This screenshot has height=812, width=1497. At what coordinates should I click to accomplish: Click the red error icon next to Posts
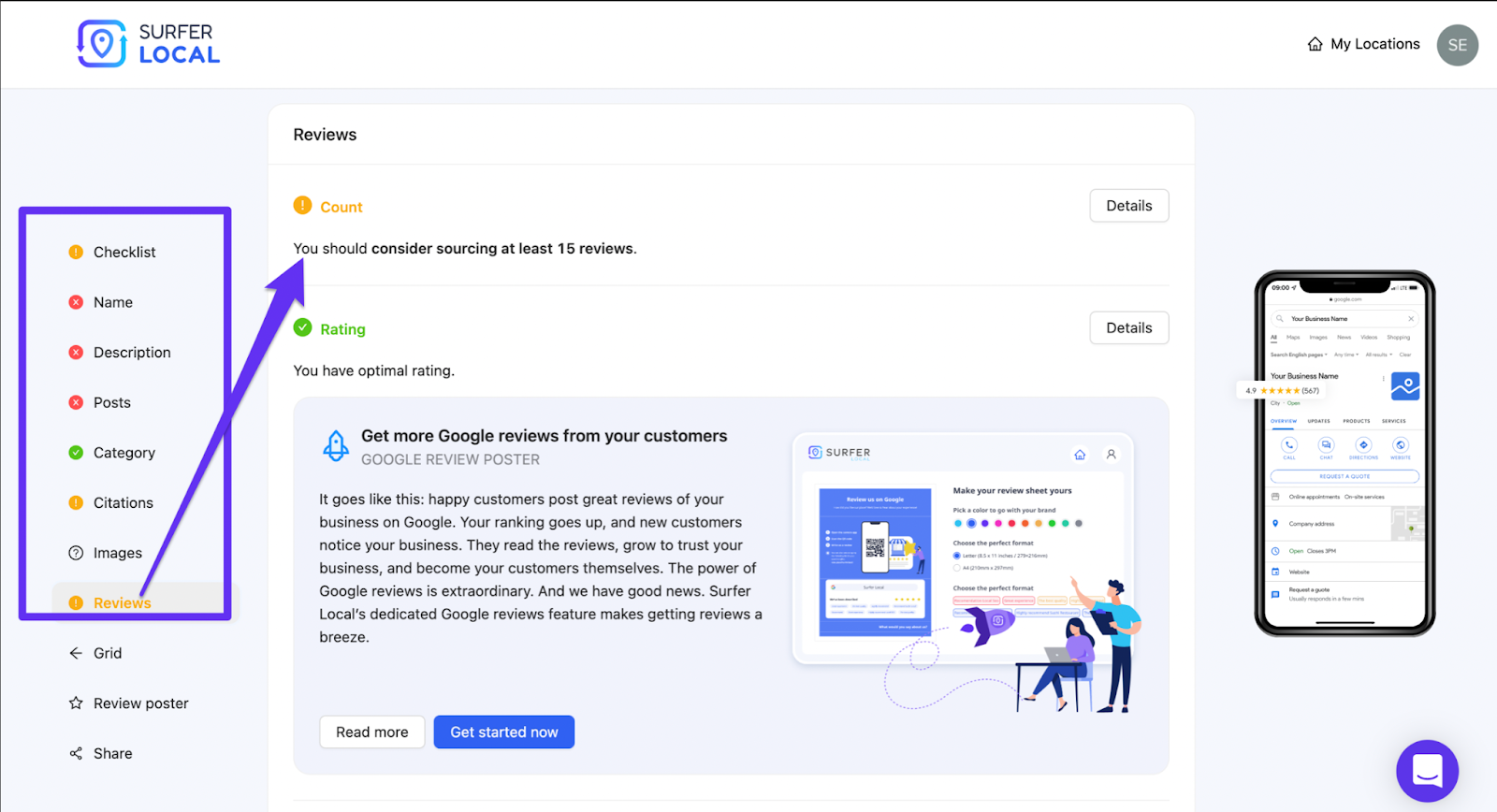click(x=76, y=402)
